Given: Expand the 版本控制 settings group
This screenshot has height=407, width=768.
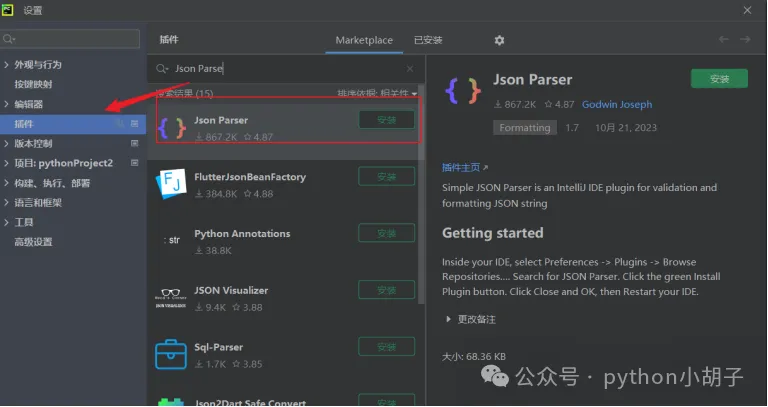Looking at the screenshot, I should (6, 144).
